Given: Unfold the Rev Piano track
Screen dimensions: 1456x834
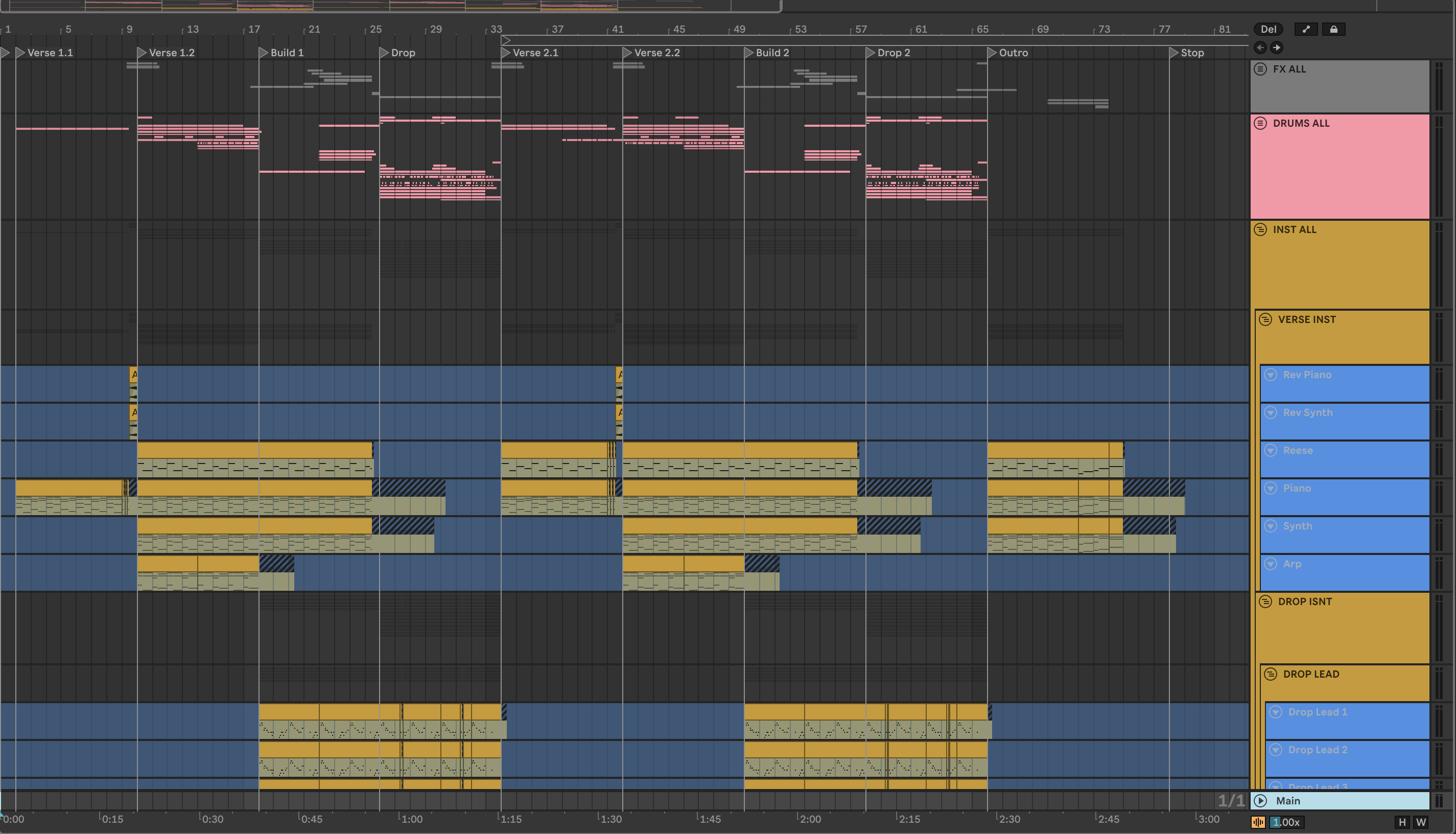Looking at the screenshot, I should 1271,375.
